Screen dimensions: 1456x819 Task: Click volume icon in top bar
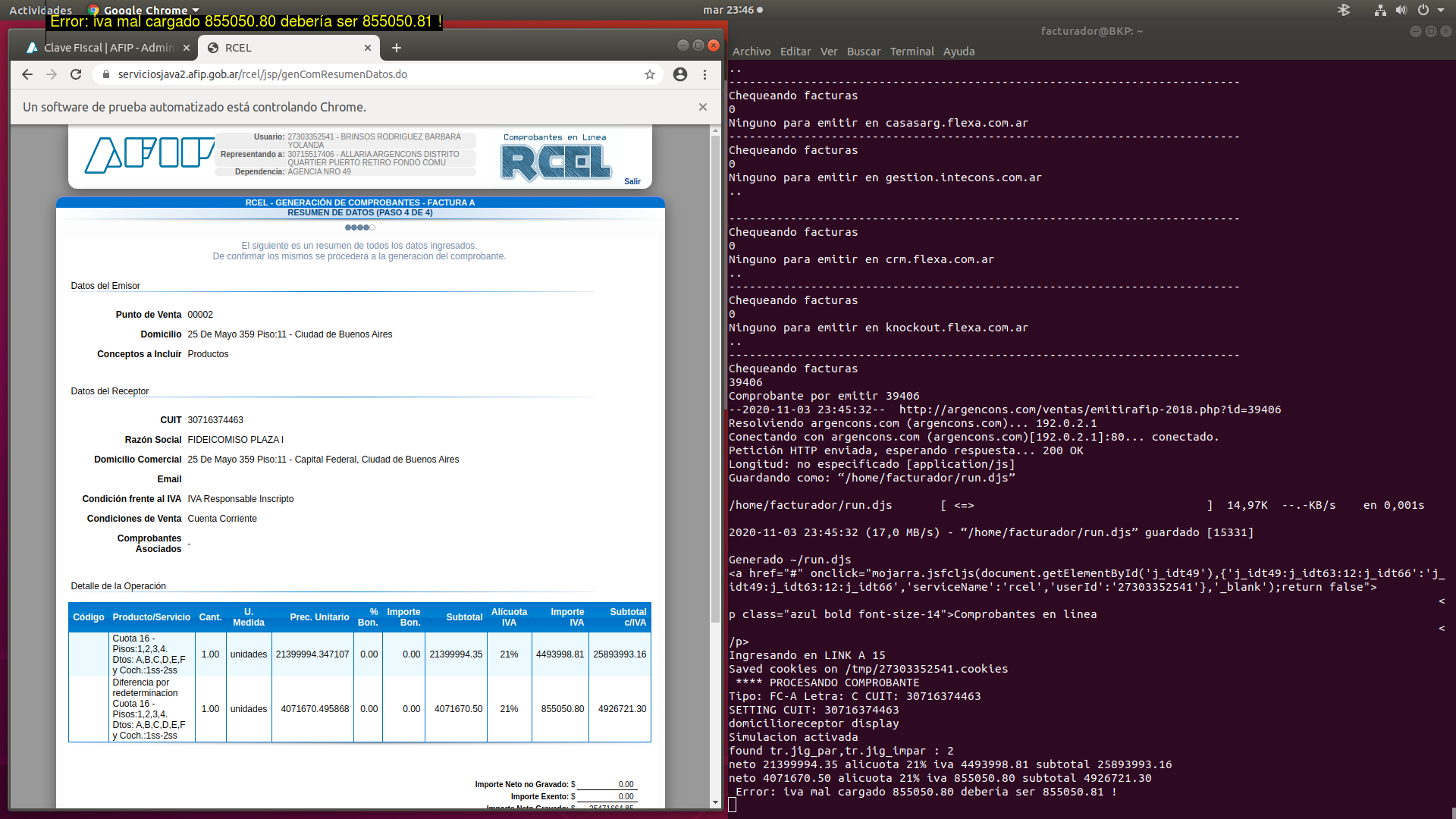[1401, 10]
